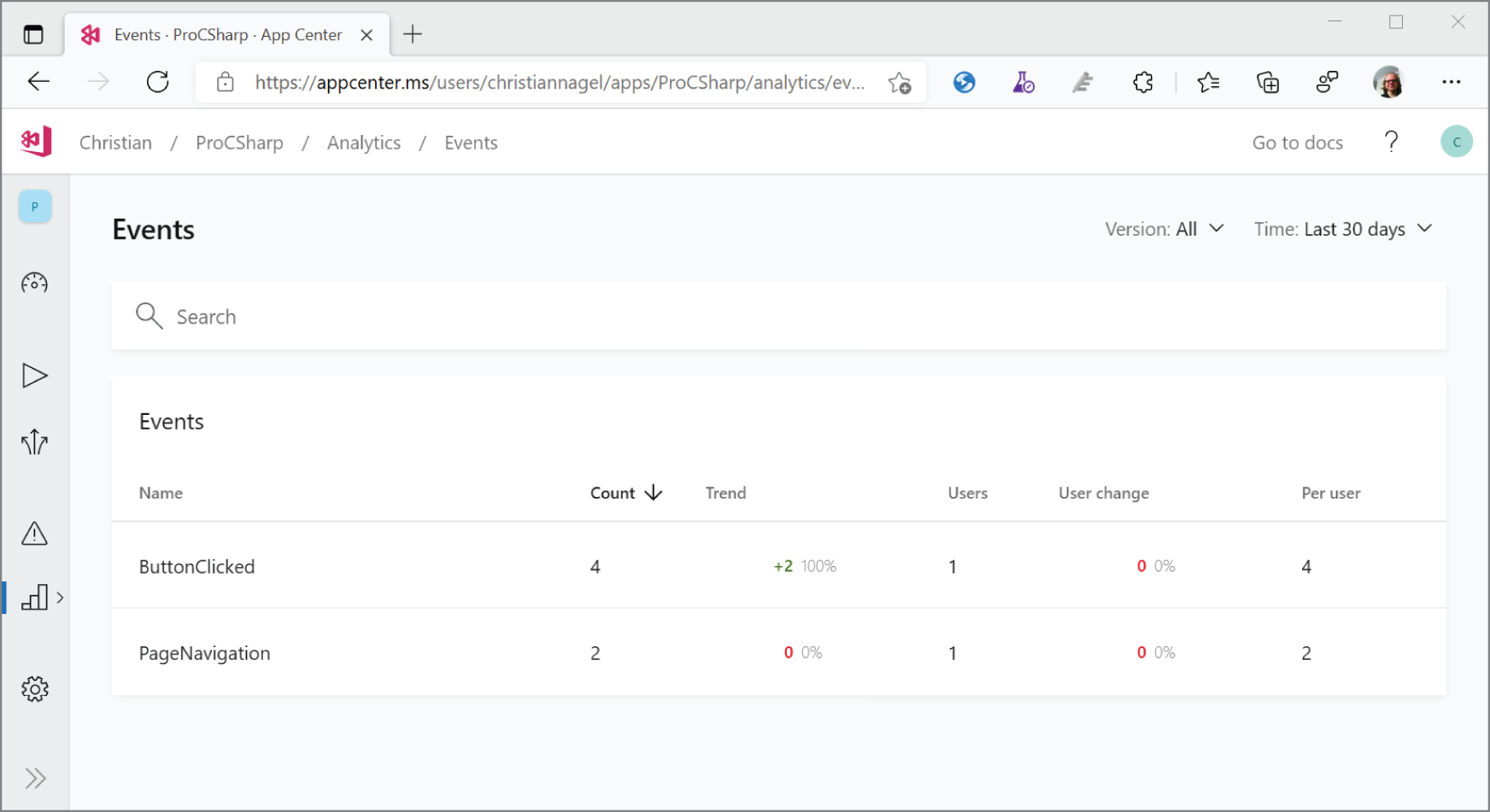
Task: Select the Build section play icon
Action: [x=34, y=375]
